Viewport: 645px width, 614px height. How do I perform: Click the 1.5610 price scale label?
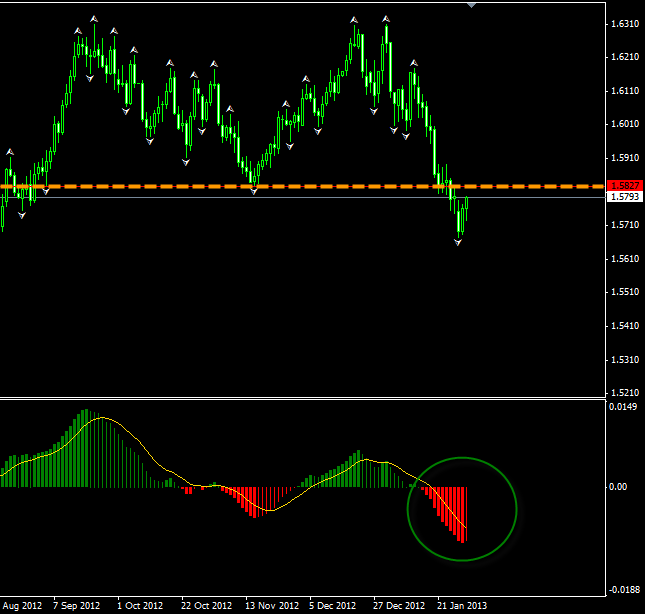coord(625,258)
